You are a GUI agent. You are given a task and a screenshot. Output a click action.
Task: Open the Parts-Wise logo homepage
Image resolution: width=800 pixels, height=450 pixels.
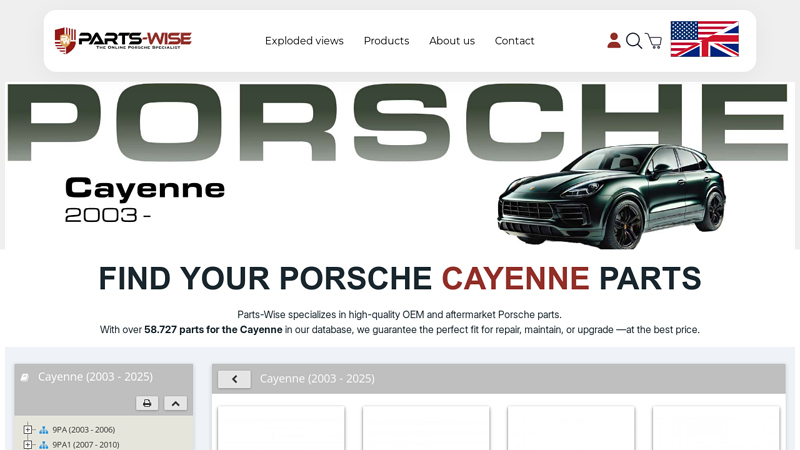pyautogui.click(x=123, y=40)
